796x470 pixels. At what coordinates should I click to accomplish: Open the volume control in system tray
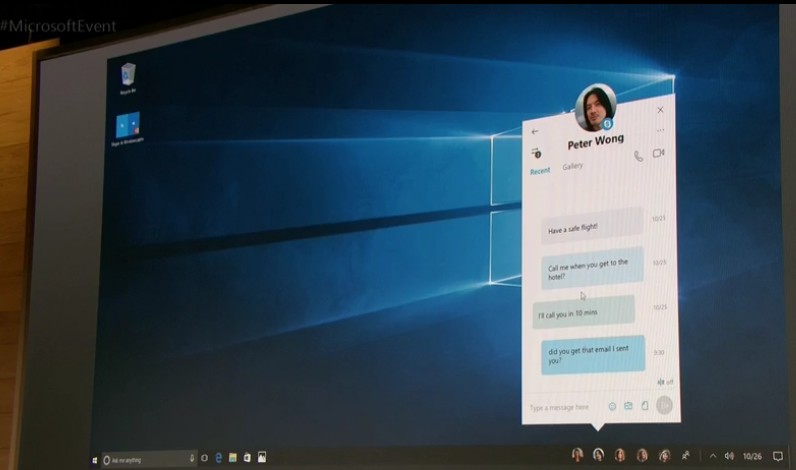coord(729,456)
